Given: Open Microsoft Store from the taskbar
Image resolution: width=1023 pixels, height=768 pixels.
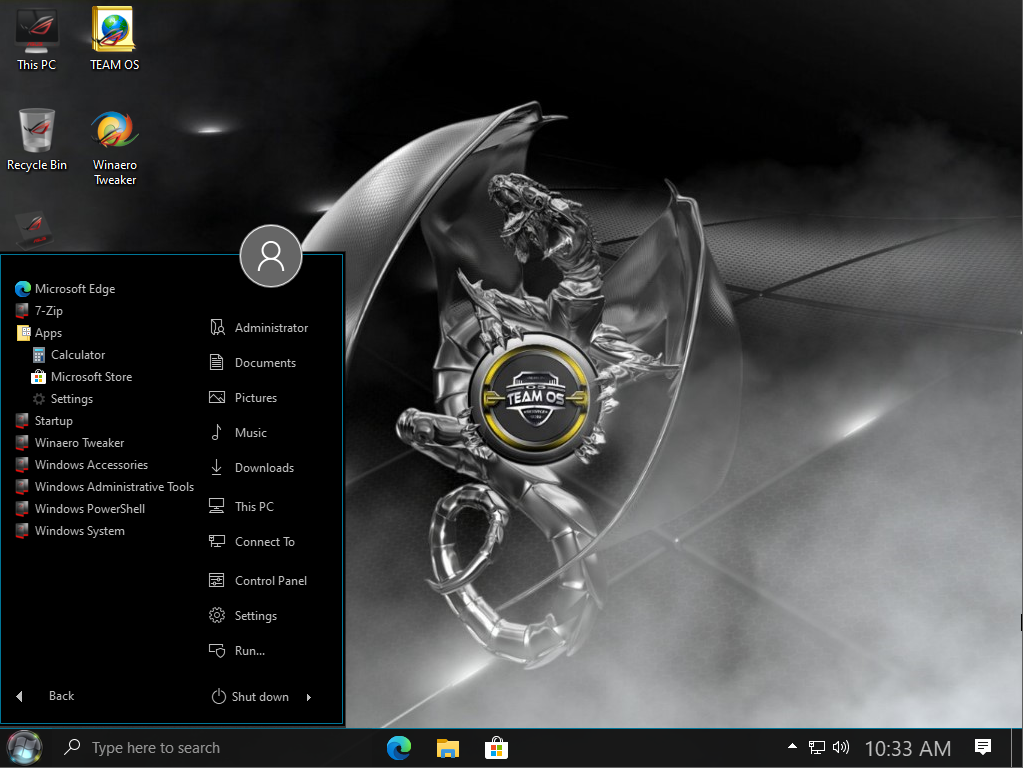Looking at the screenshot, I should pos(496,748).
